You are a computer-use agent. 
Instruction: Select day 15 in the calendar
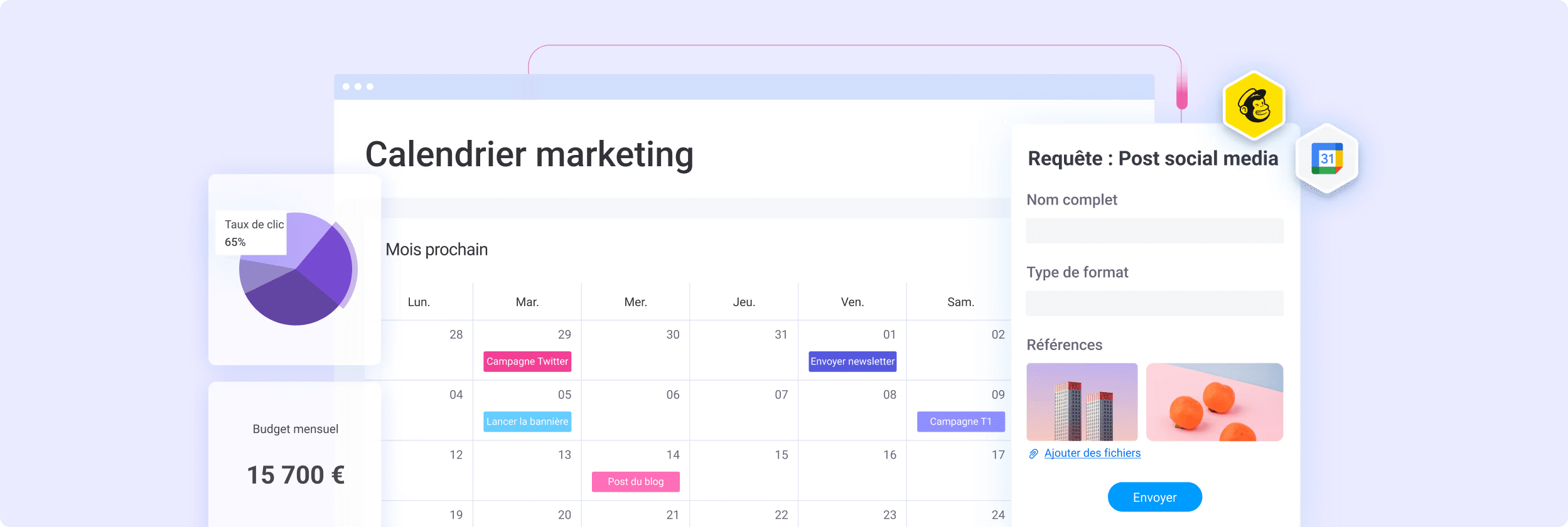(781, 455)
